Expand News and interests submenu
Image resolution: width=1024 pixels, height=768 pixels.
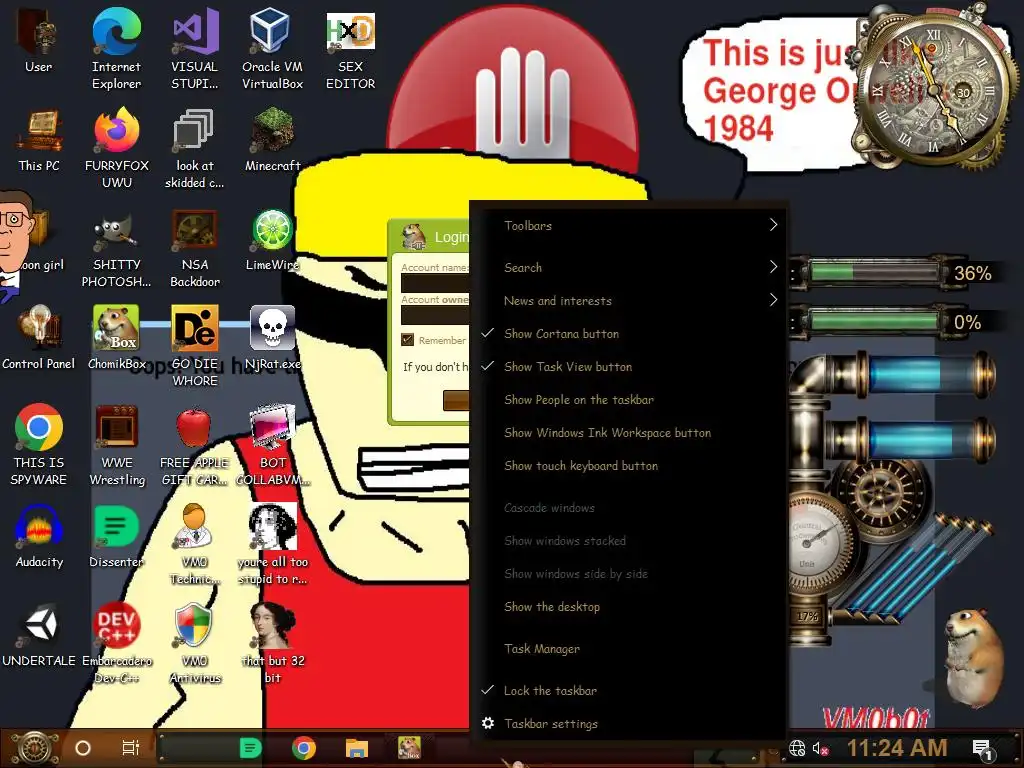point(630,300)
